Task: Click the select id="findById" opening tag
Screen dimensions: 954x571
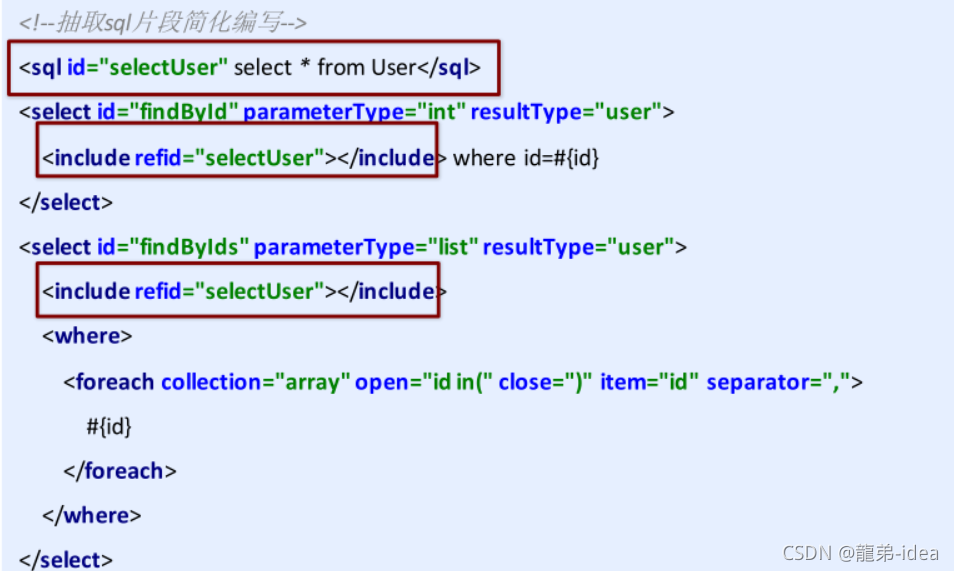Action: pos(346,112)
